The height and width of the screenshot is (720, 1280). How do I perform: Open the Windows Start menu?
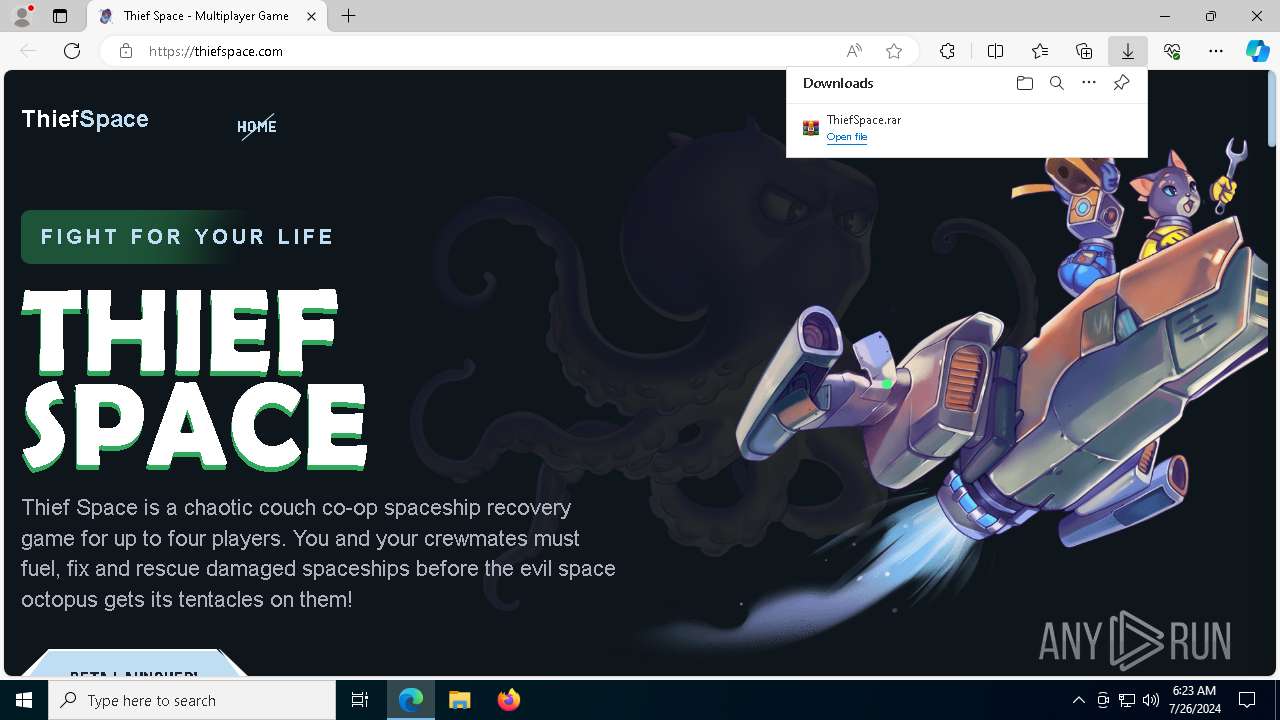pos(24,700)
